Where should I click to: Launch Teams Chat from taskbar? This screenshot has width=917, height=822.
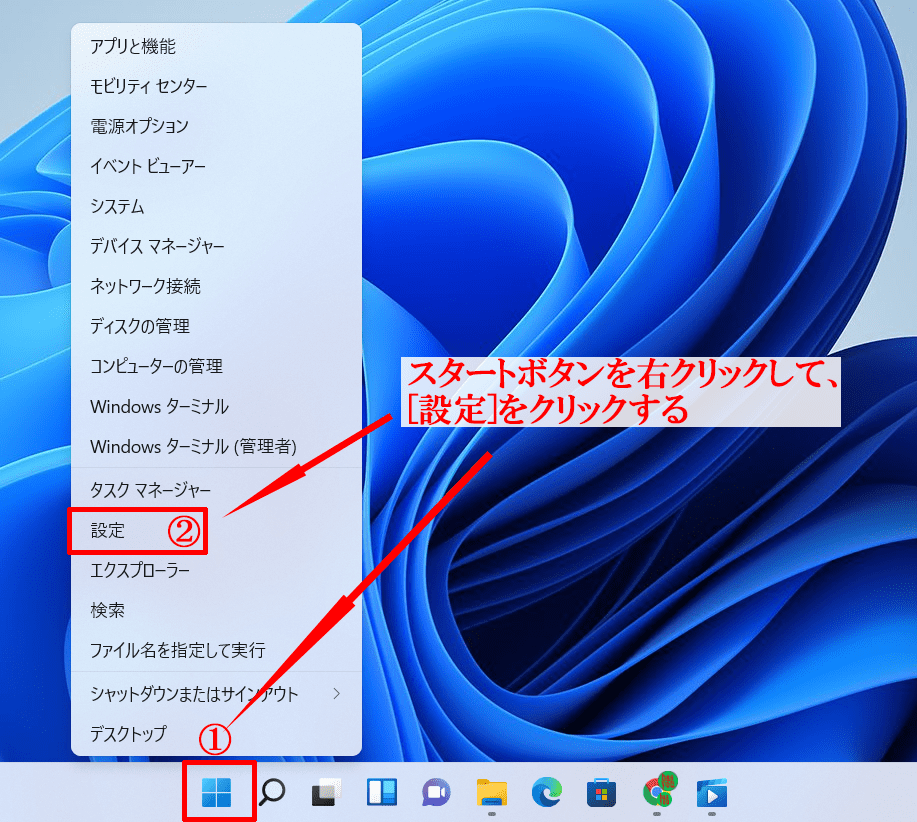(x=436, y=793)
